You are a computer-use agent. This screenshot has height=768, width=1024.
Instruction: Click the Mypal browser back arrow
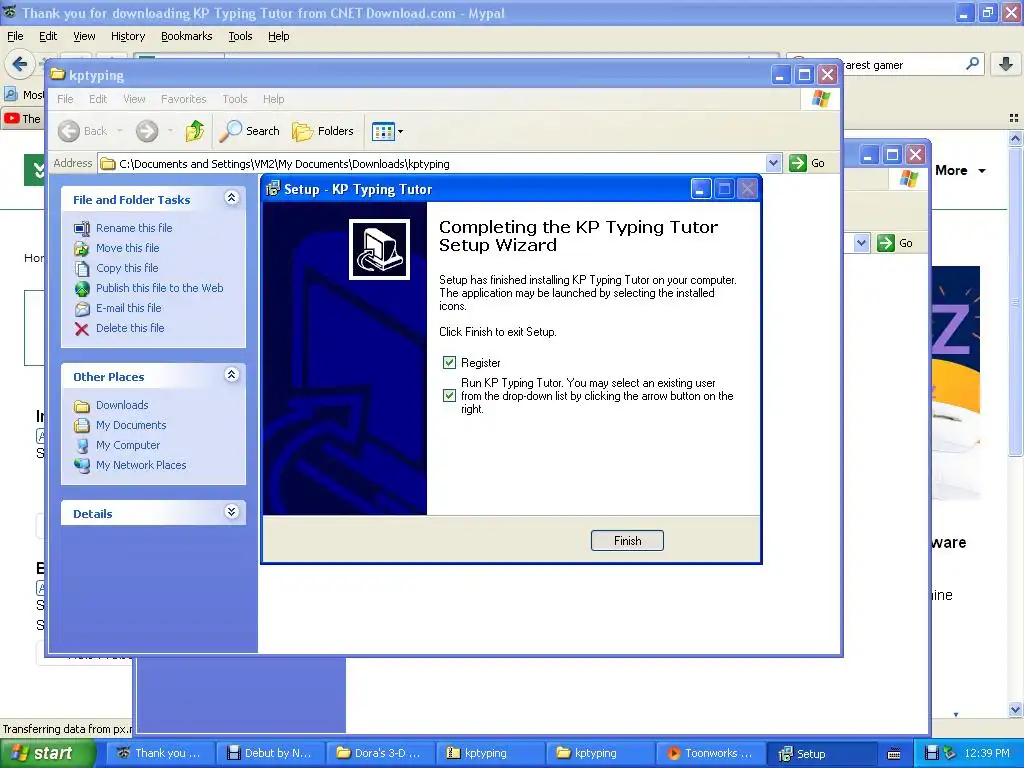tap(20, 64)
